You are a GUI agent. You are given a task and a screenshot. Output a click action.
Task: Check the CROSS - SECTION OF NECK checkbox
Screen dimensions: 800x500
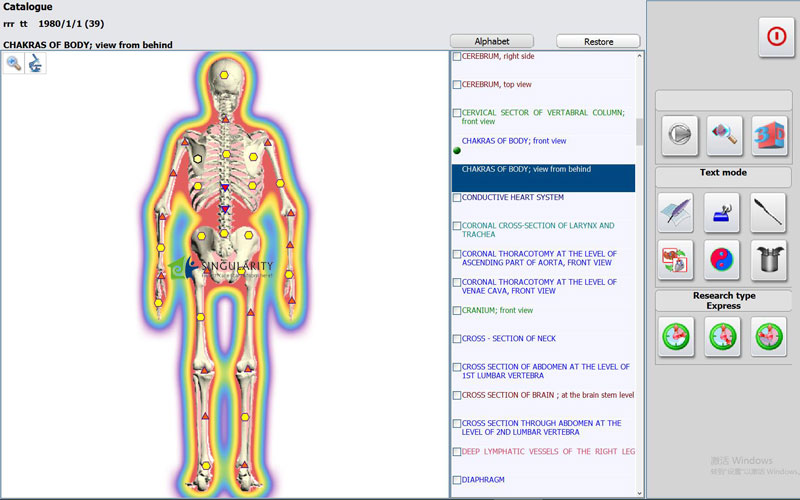tap(457, 339)
